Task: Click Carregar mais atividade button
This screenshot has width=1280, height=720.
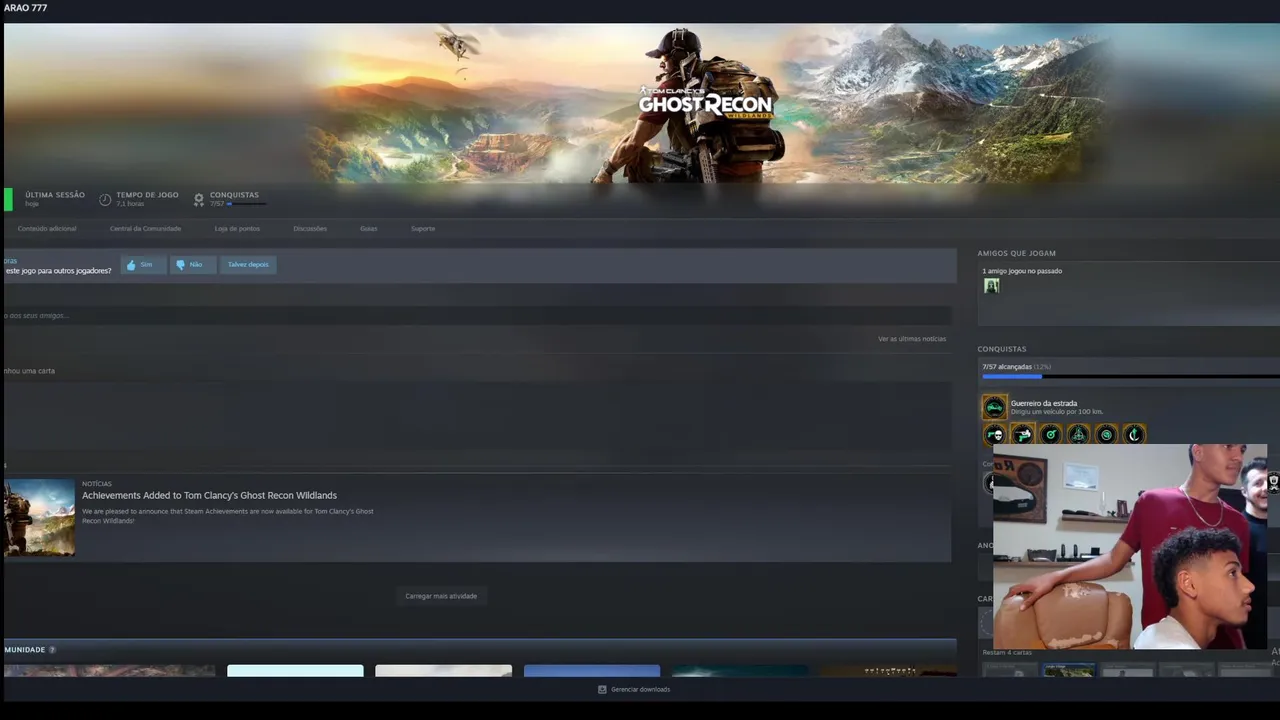Action: coord(441,596)
